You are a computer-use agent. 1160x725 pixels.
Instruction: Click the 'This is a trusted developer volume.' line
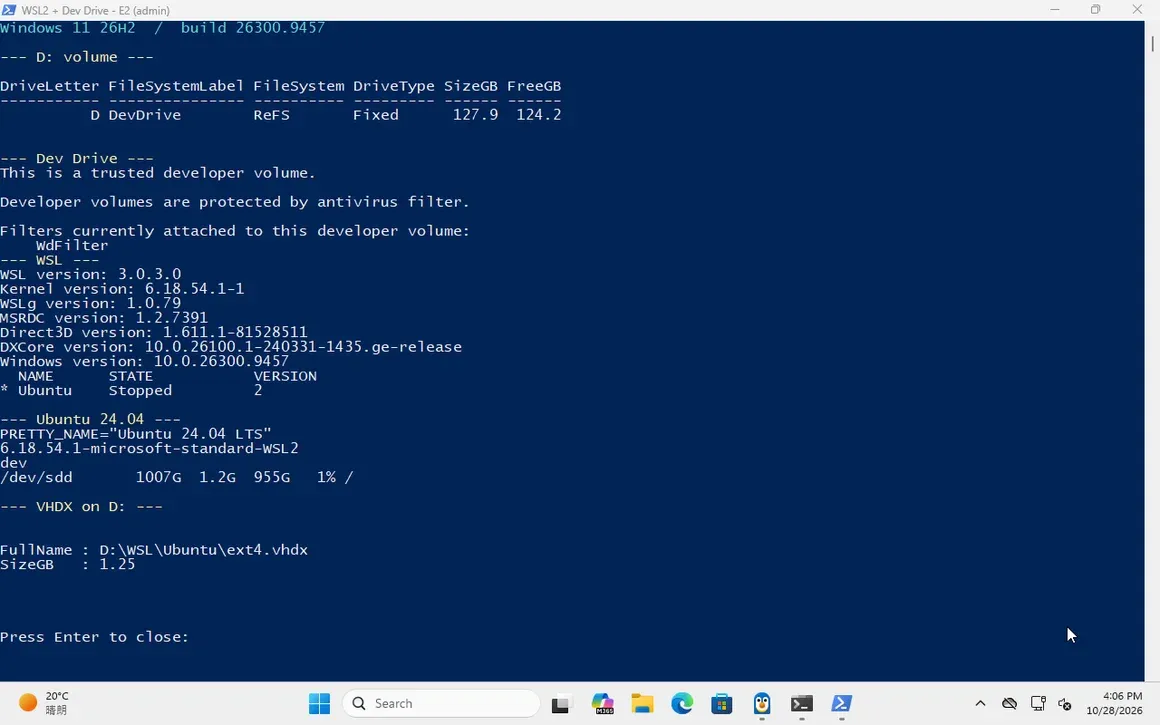click(x=158, y=173)
